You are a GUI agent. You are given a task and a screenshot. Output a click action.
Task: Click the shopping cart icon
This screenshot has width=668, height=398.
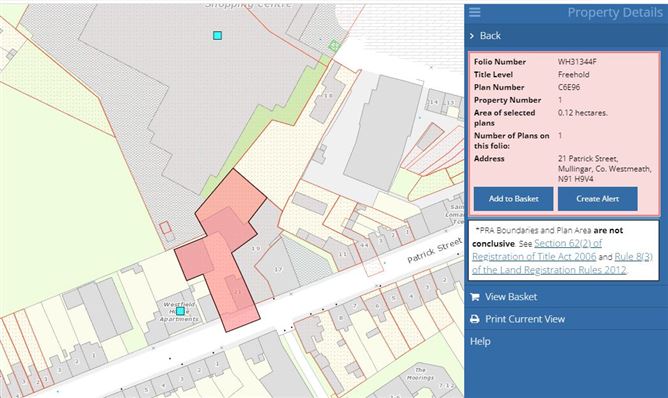click(475, 297)
